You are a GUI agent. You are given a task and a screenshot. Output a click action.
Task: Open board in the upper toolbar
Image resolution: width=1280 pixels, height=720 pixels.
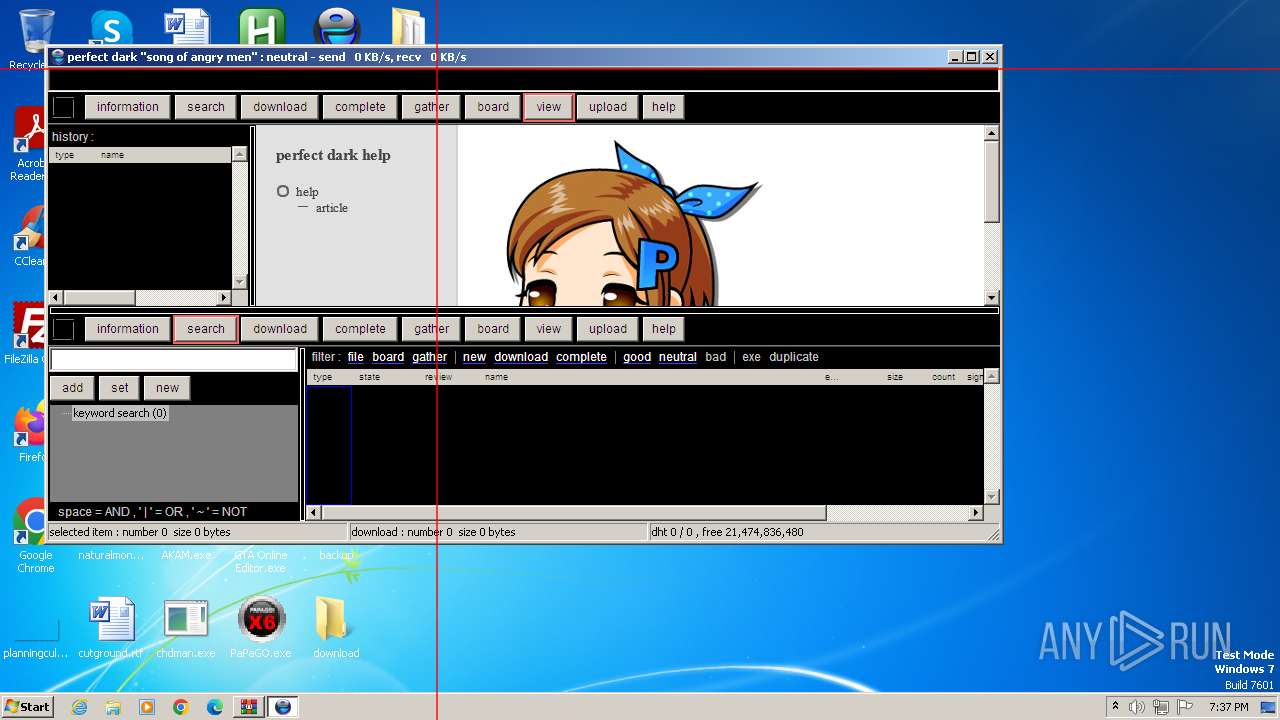click(x=493, y=107)
